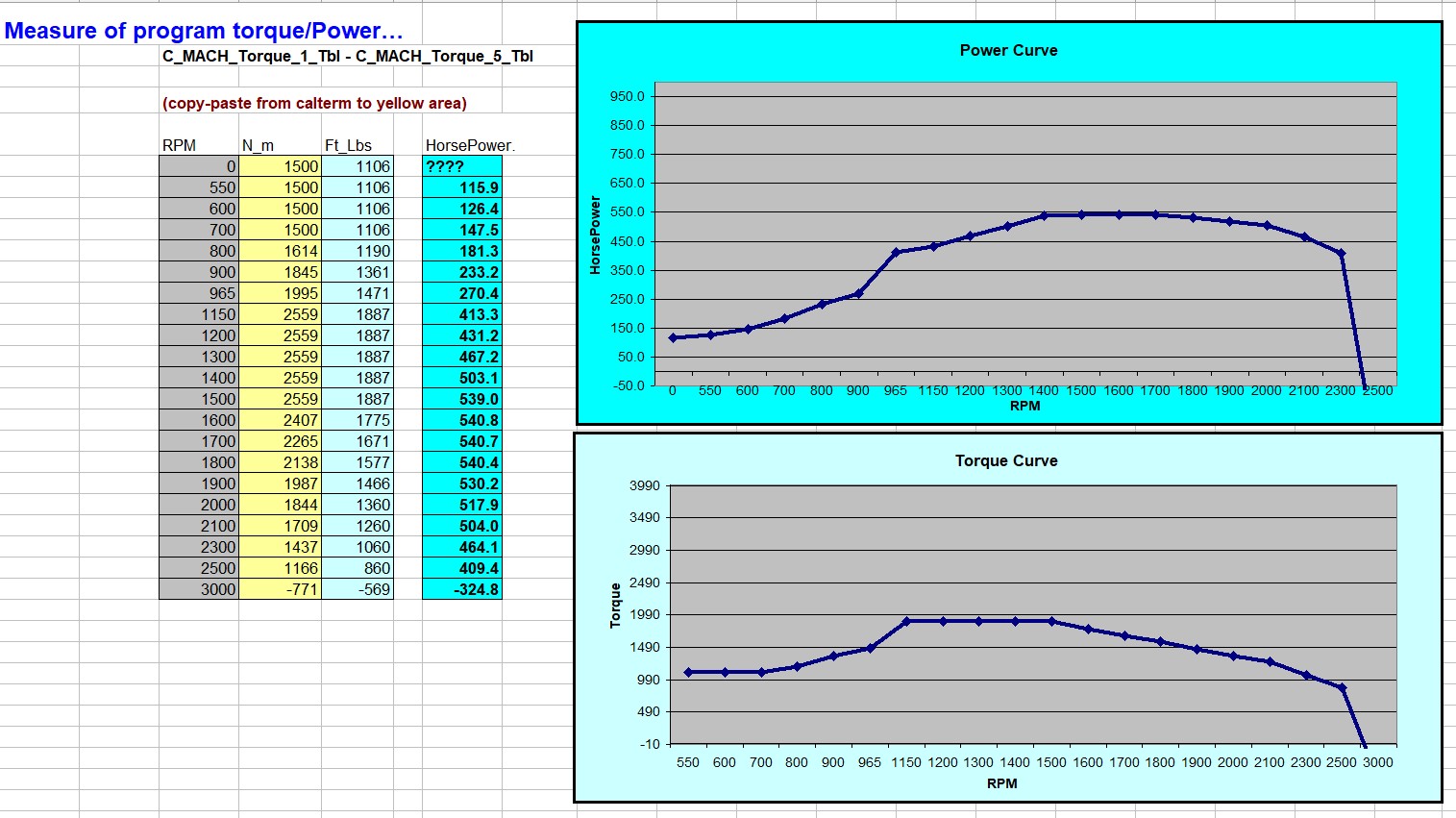Click the negative horsepower cell -324.8
1456x818 pixels.
(x=461, y=589)
